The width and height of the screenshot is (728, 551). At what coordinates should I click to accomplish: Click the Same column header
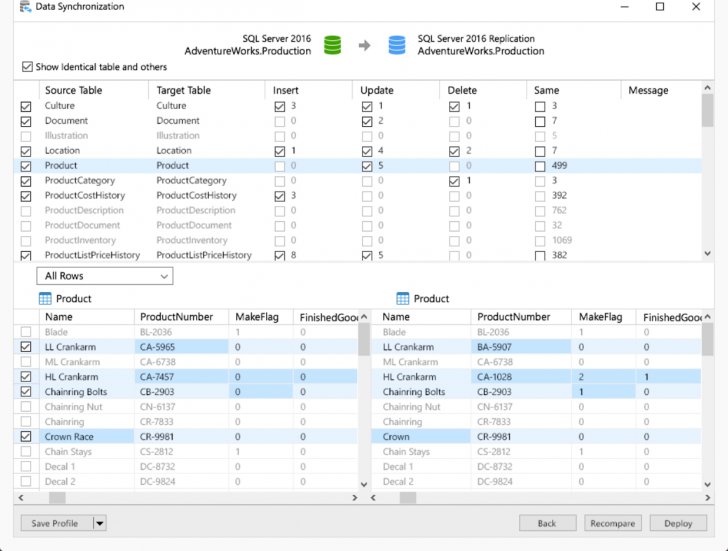tap(574, 90)
